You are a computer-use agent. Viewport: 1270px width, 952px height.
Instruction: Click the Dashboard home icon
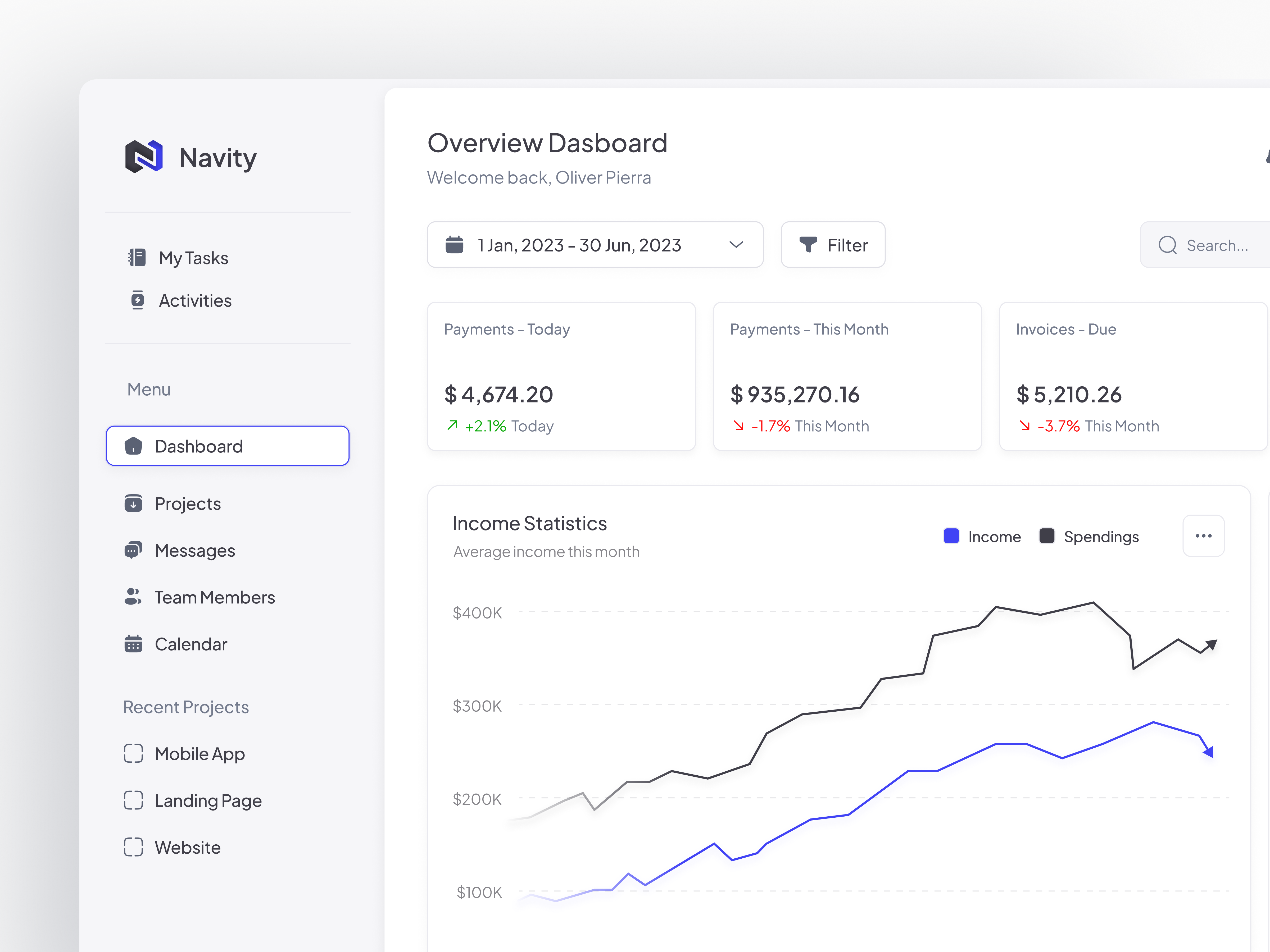(134, 446)
